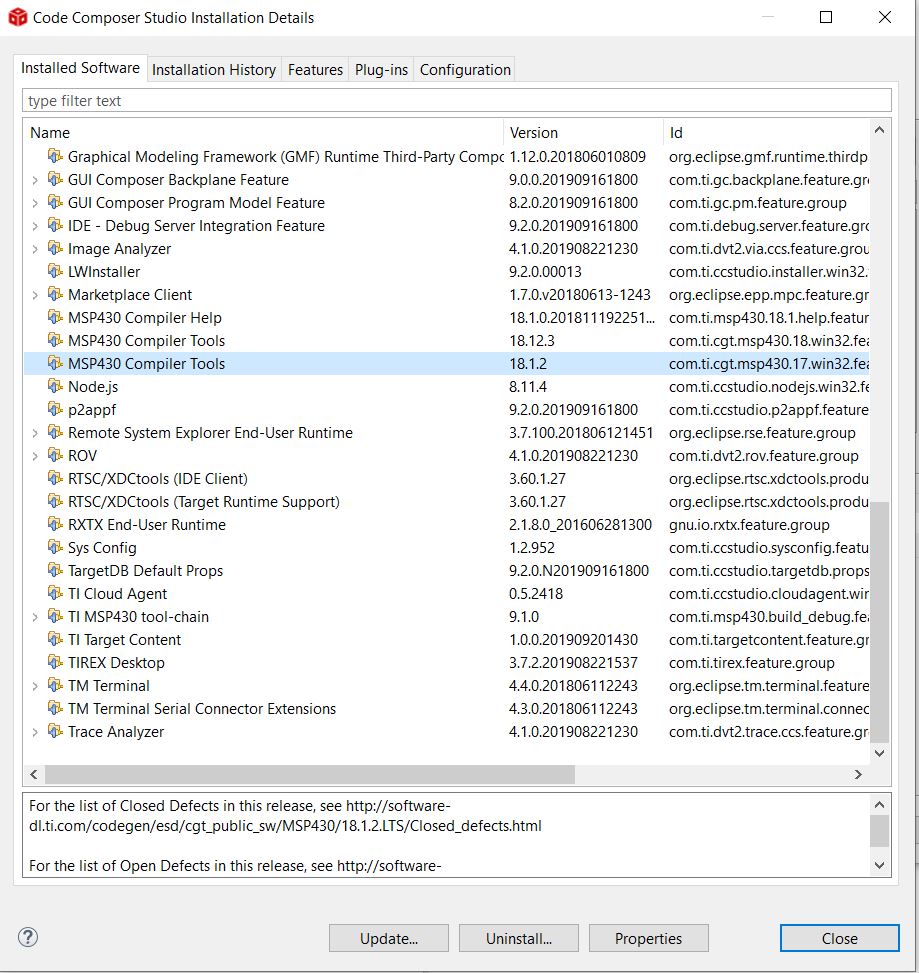This screenshot has width=919, height=973.
Task: Click version '1.2.952' of Sys Config
Action: [x=532, y=547]
